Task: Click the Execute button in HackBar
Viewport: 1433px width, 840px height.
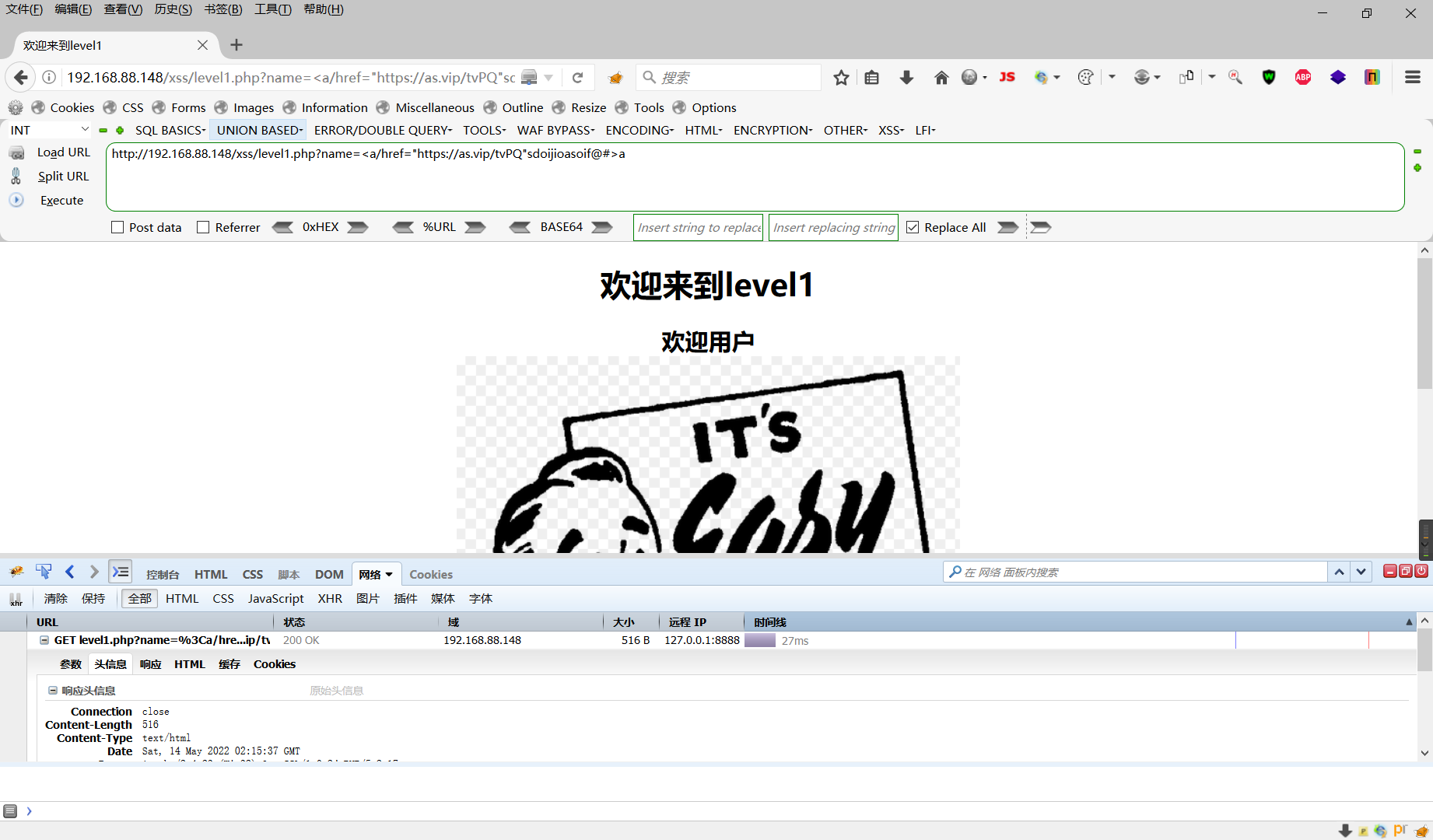Action: [x=61, y=200]
